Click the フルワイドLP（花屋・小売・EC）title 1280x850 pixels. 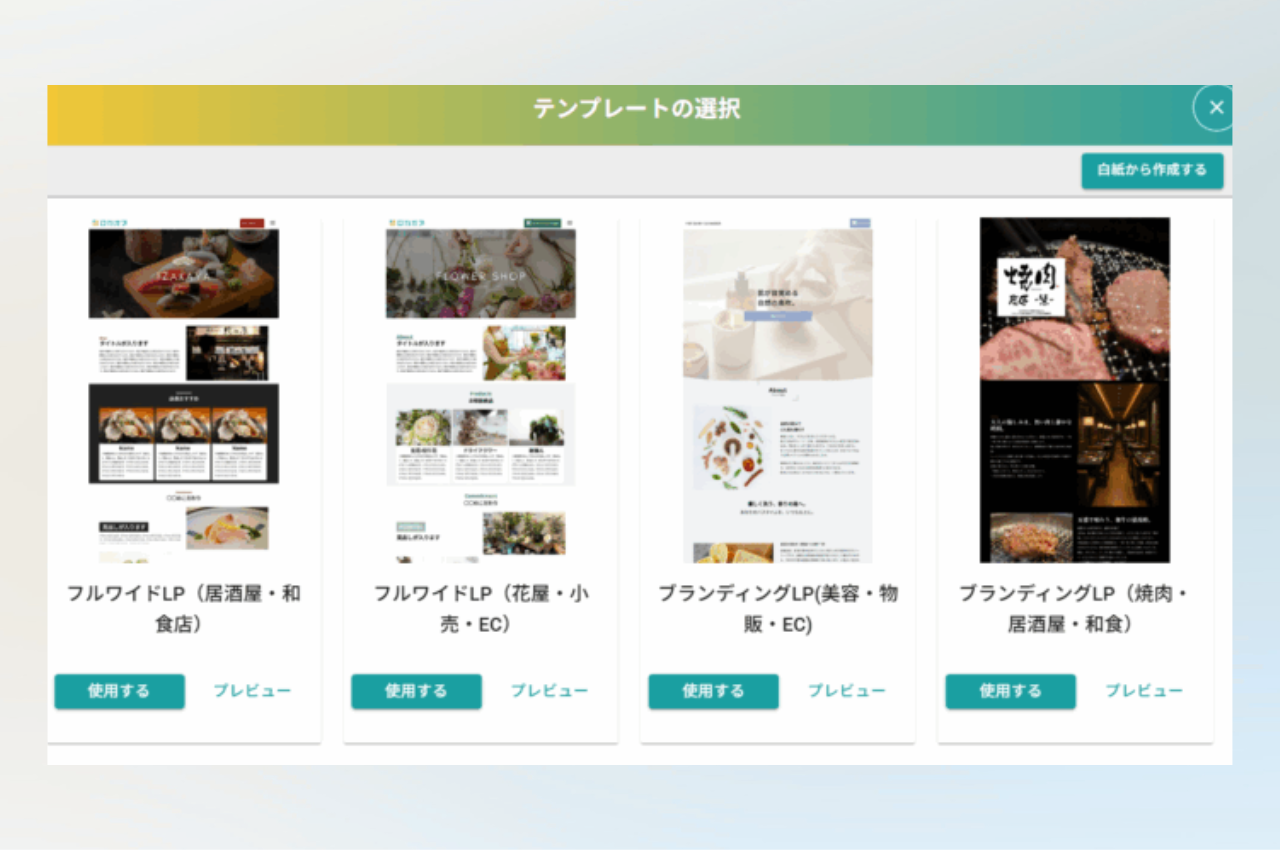(x=481, y=608)
